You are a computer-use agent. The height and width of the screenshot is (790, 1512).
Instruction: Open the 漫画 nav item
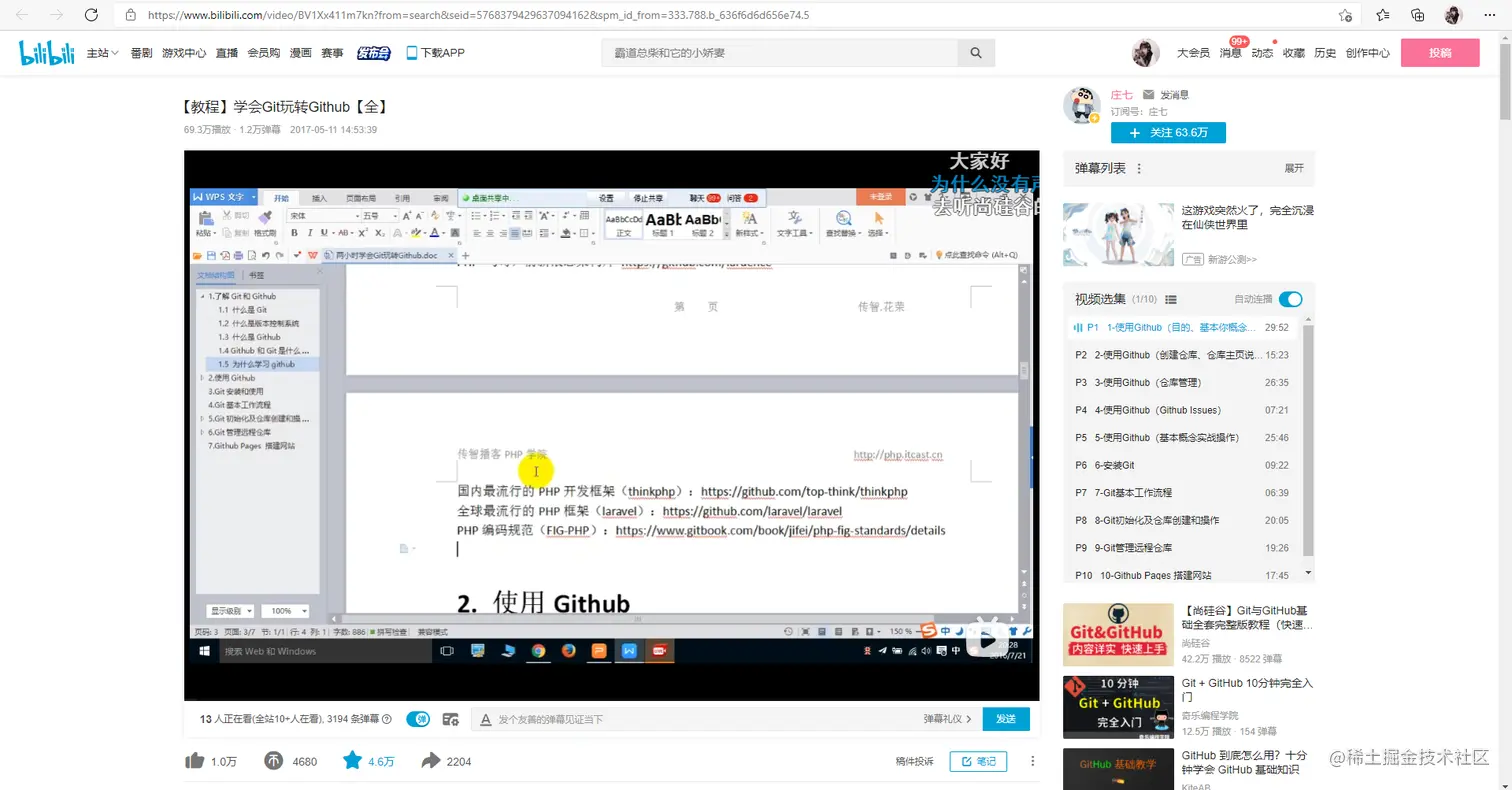[x=301, y=53]
